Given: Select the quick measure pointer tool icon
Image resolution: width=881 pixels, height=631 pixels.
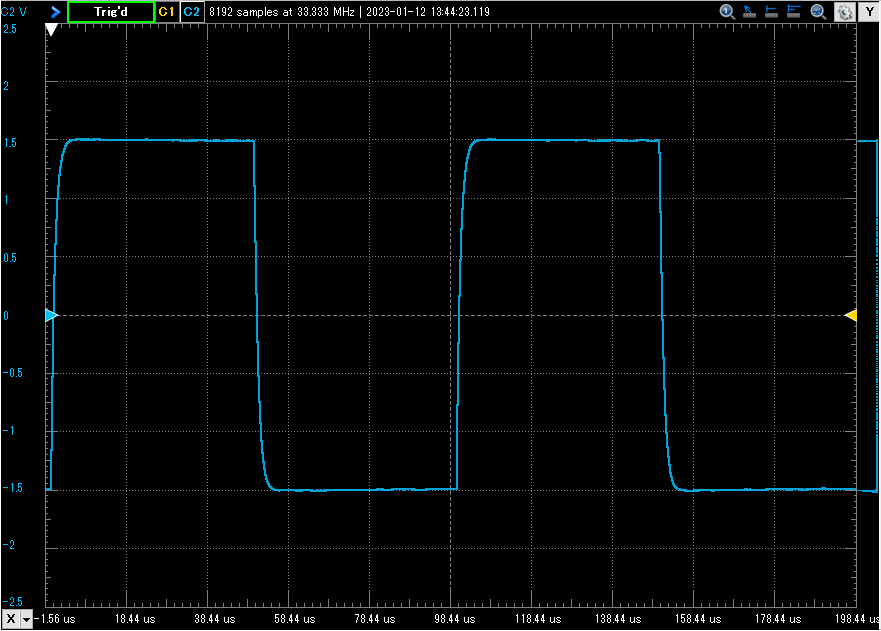Looking at the screenshot, I should click(x=749, y=12).
